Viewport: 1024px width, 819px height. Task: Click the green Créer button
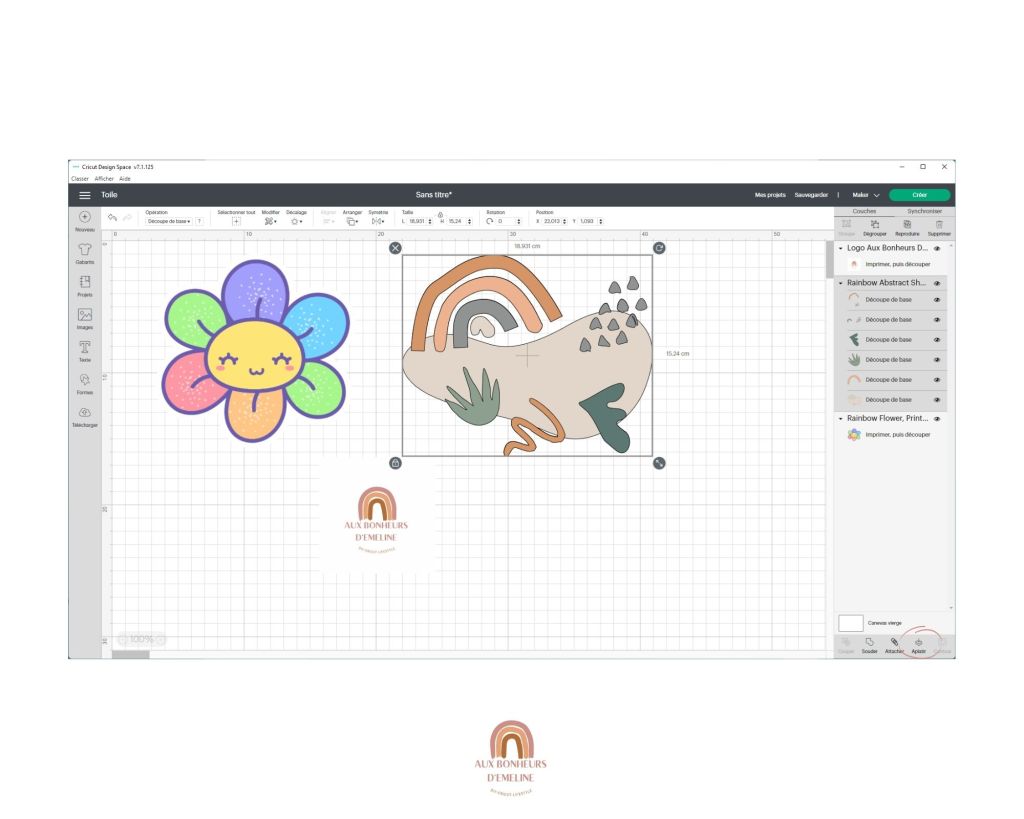coord(919,195)
